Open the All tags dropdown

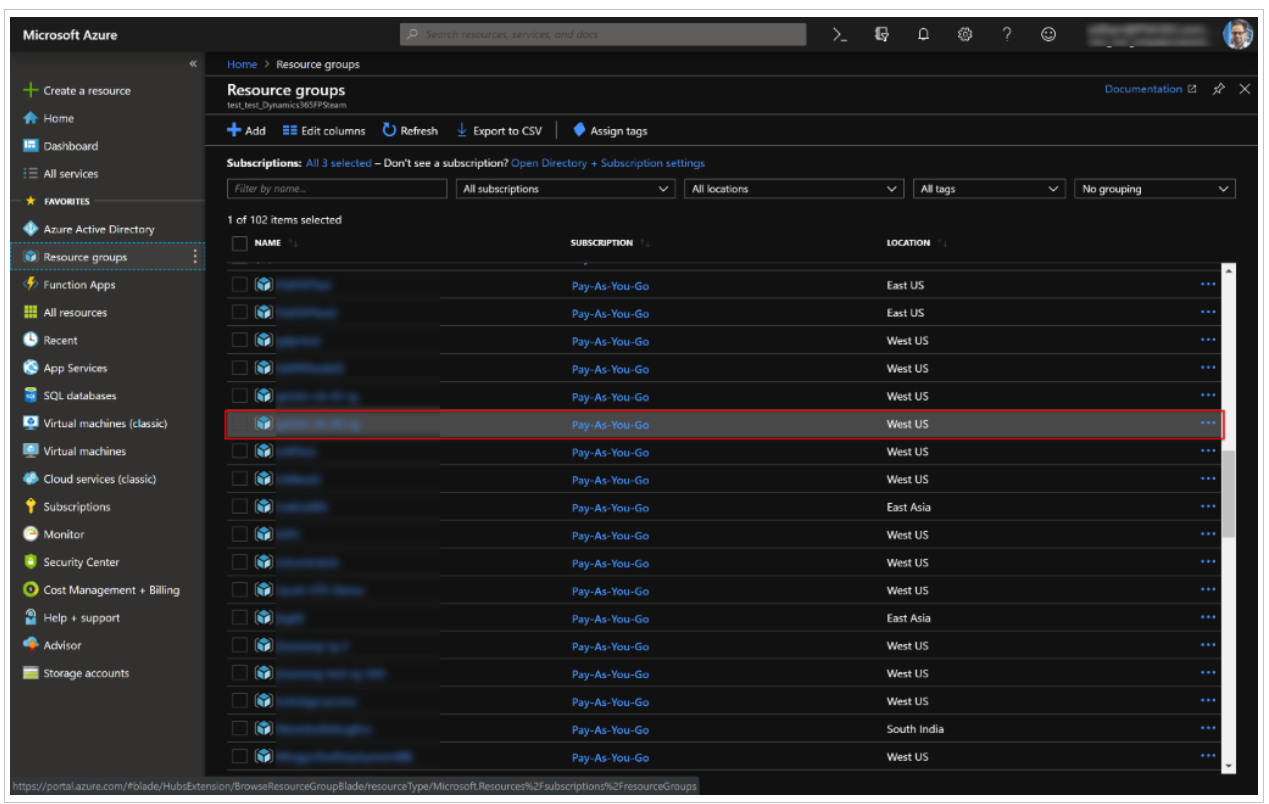click(x=989, y=189)
